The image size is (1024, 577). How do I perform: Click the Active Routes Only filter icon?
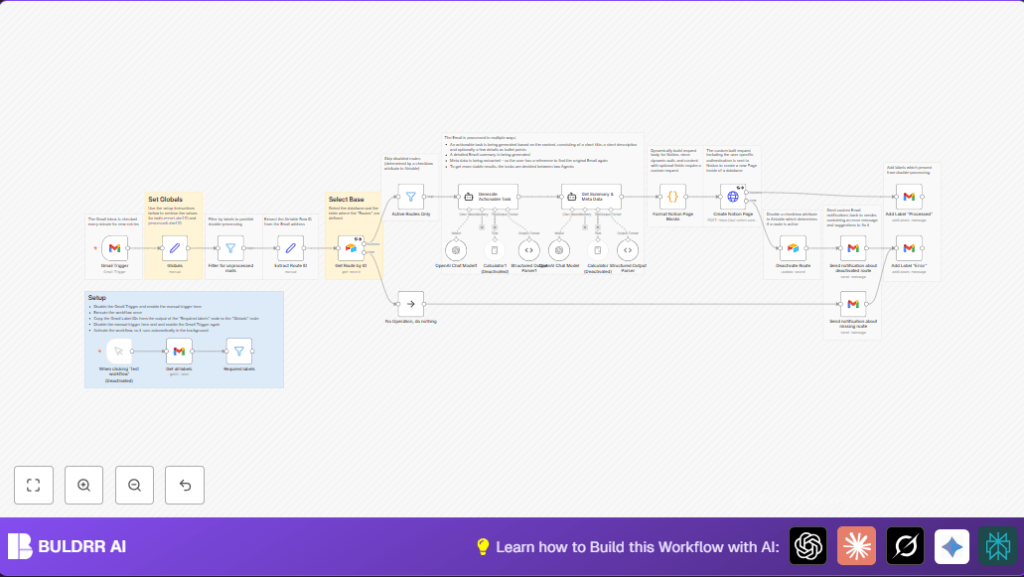410,195
